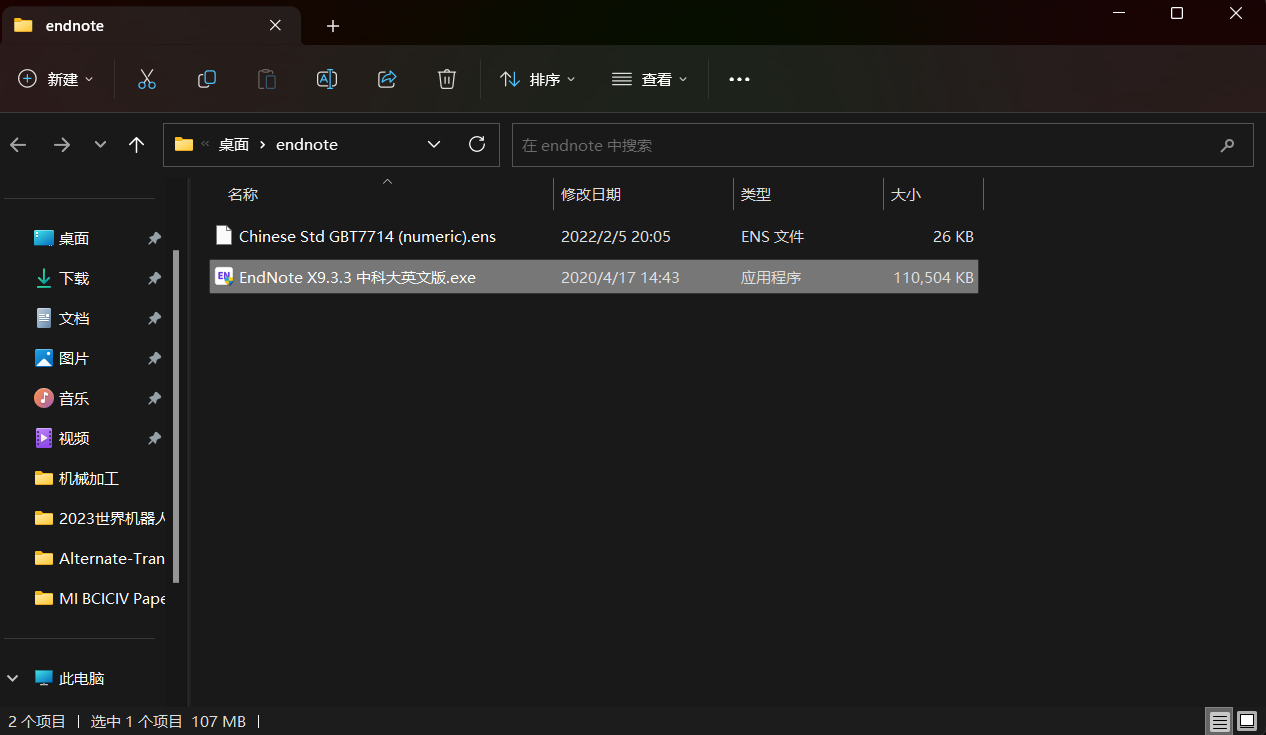Click the Paste clipboard icon
The height and width of the screenshot is (735, 1266).
pyautogui.click(x=267, y=79)
